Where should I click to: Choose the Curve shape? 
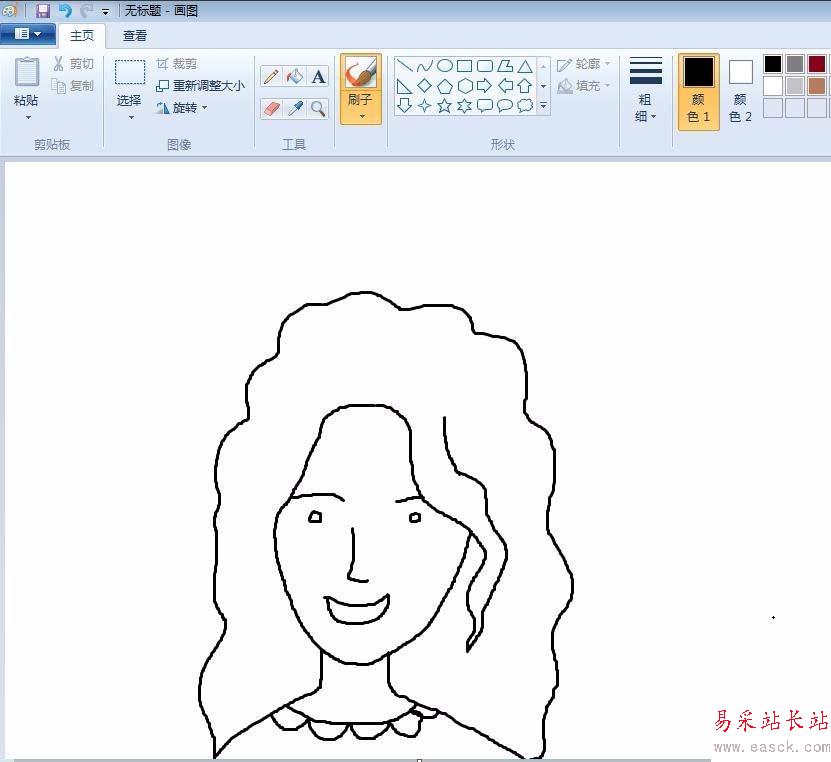point(425,66)
